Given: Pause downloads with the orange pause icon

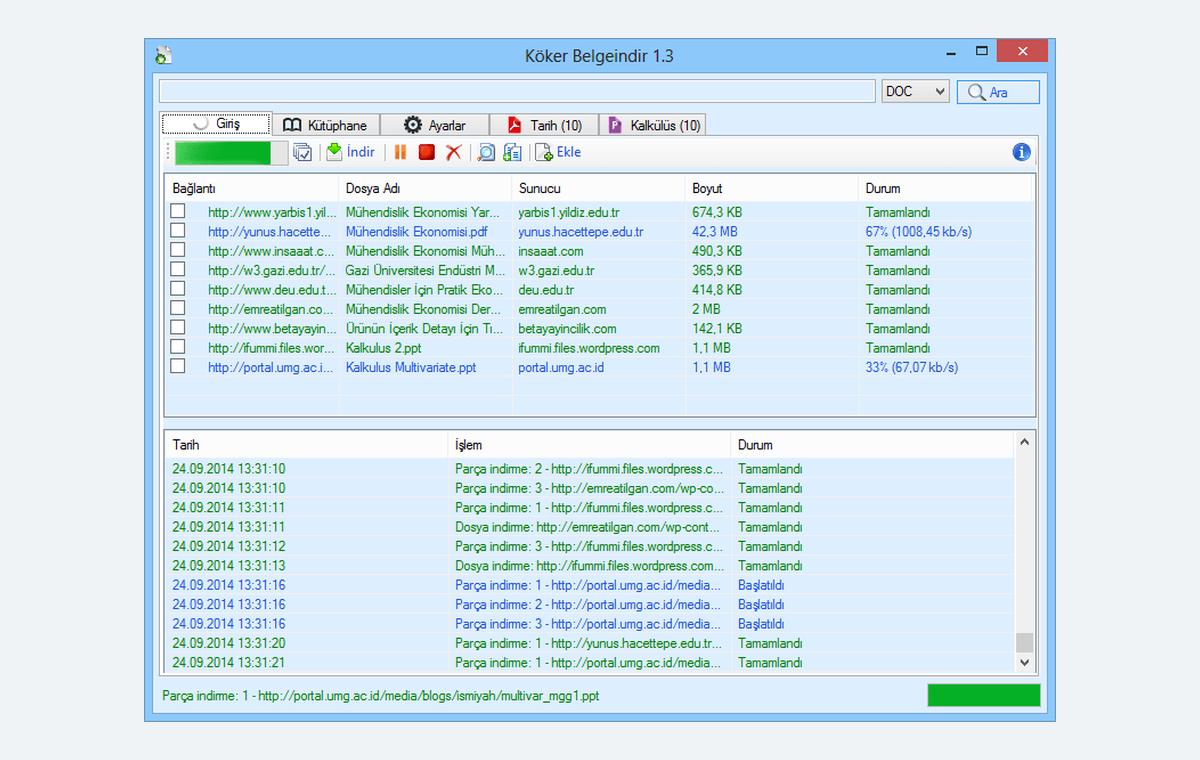Looking at the screenshot, I should pyautogui.click(x=400, y=152).
